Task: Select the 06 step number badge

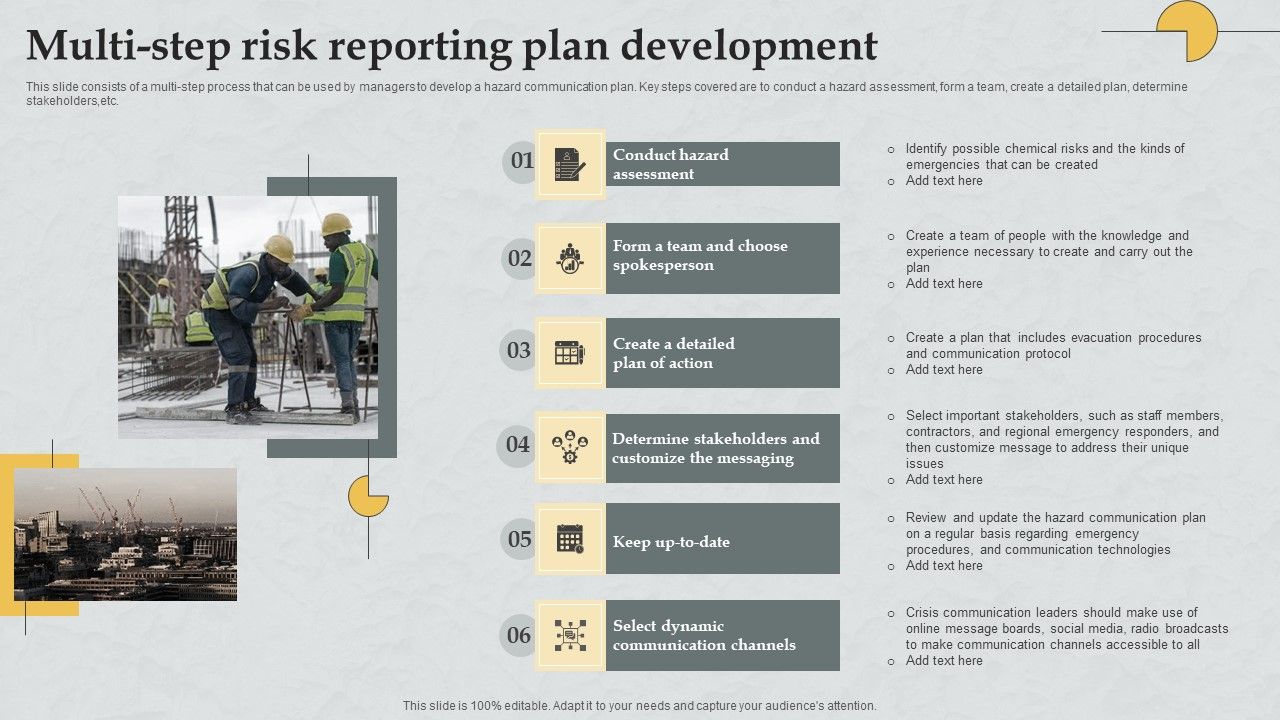Action: (x=519, y=635)
